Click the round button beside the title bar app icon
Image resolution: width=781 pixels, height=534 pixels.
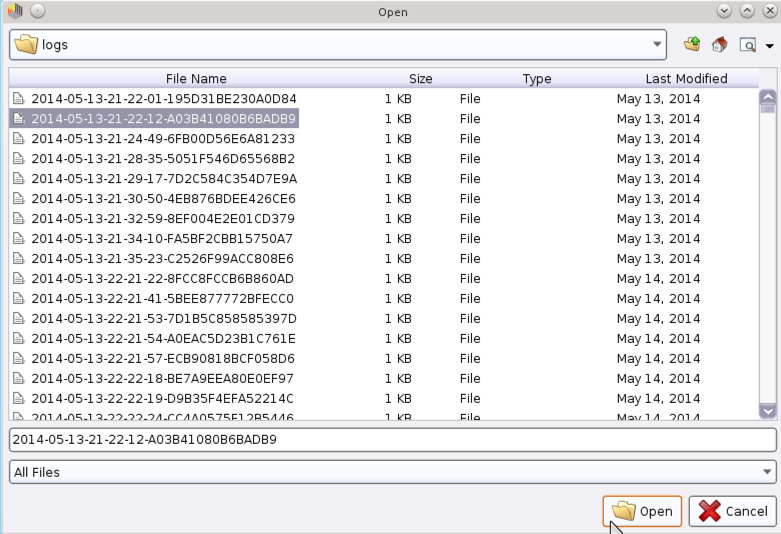pyautogui.click(x=37, y=11)
